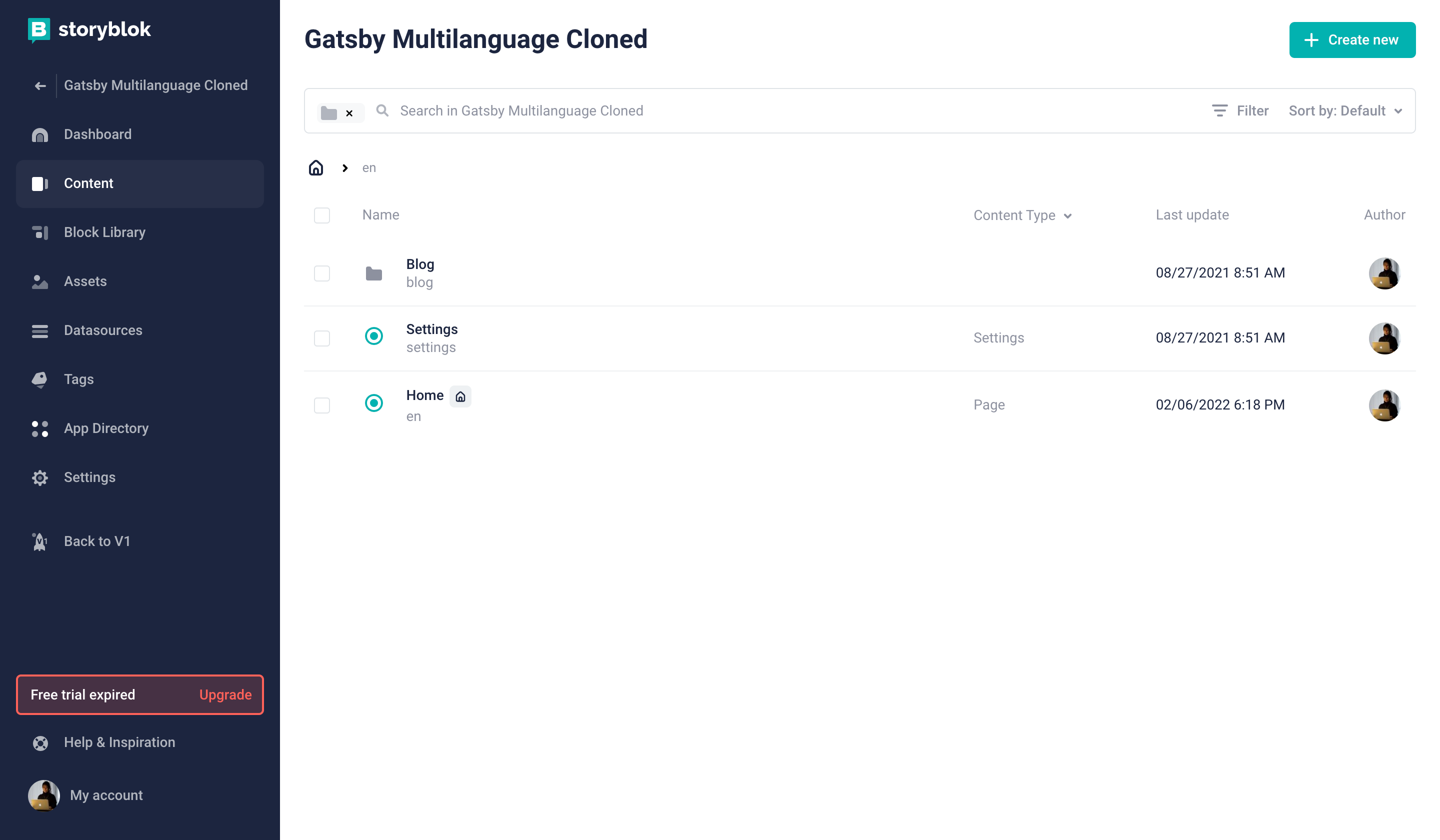Click the Tags icon
Image resolution: width=1440 pixels, height=840 pixels.
tap(40, 379)
